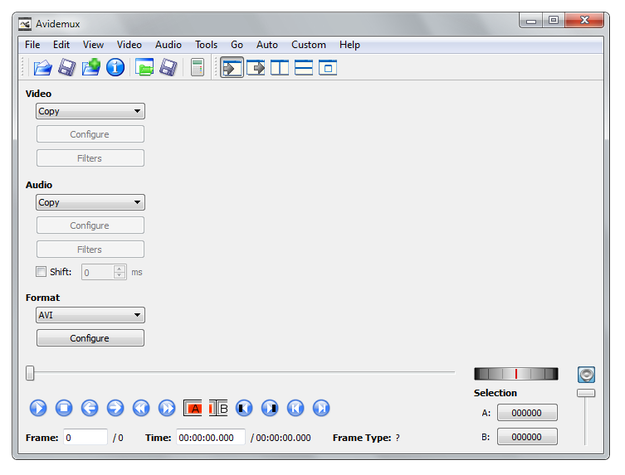
Task: Go to the first frame
Action: coord(295,408)
